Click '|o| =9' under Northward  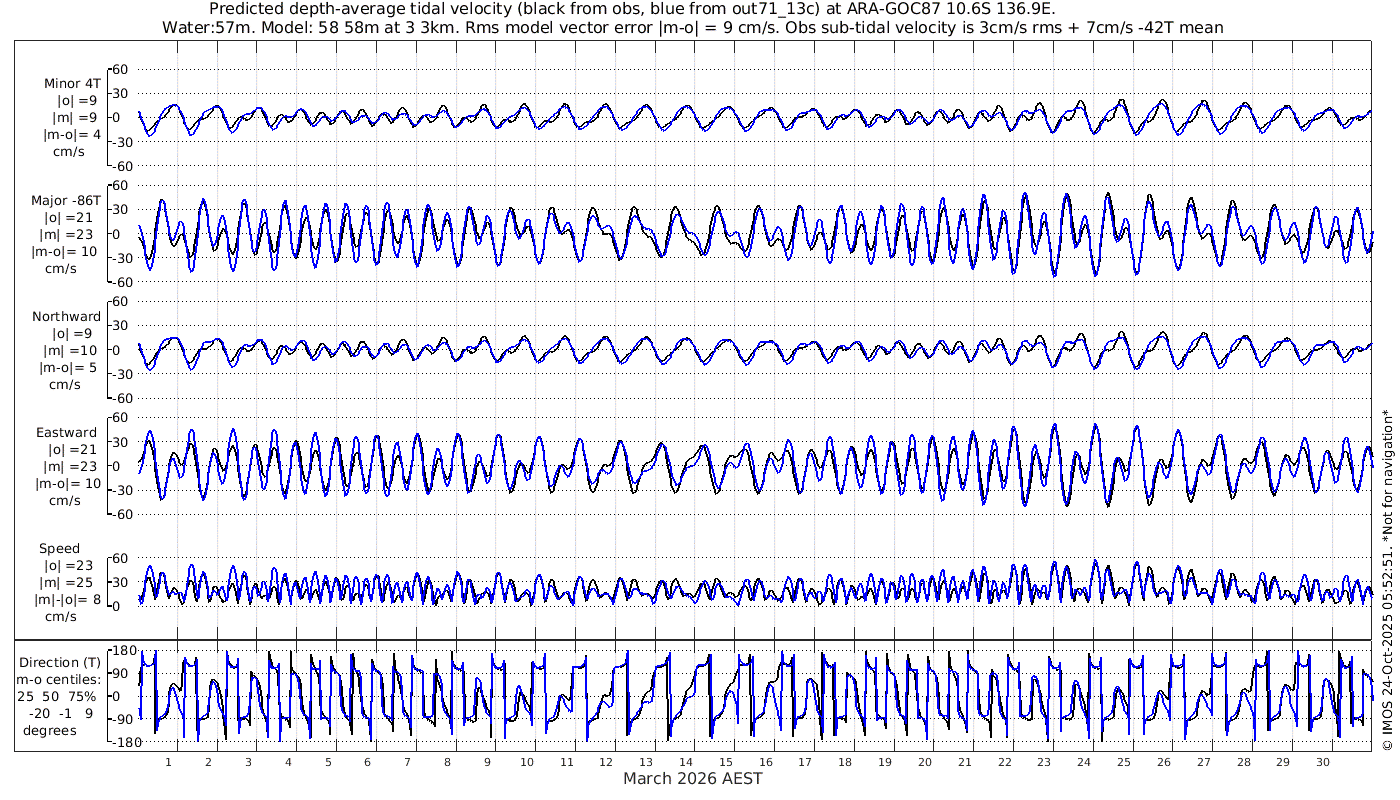tap(76, 334)
